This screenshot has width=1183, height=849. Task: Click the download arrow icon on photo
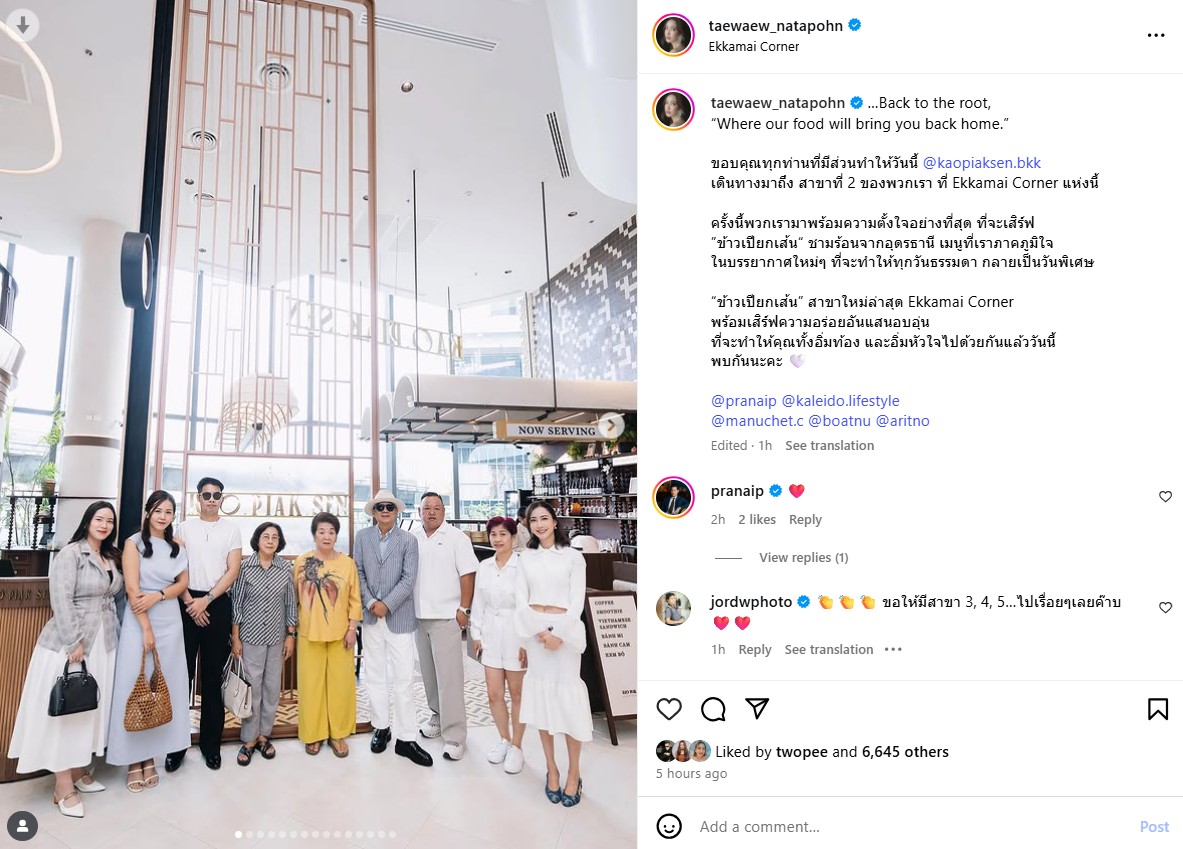23,25
